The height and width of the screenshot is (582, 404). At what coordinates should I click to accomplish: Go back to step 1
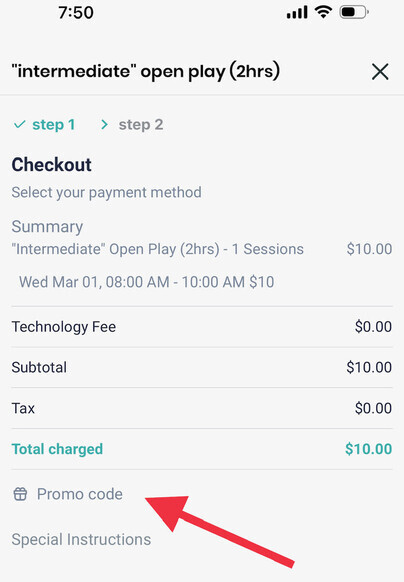pyautogui.click(x=53, y=125)
